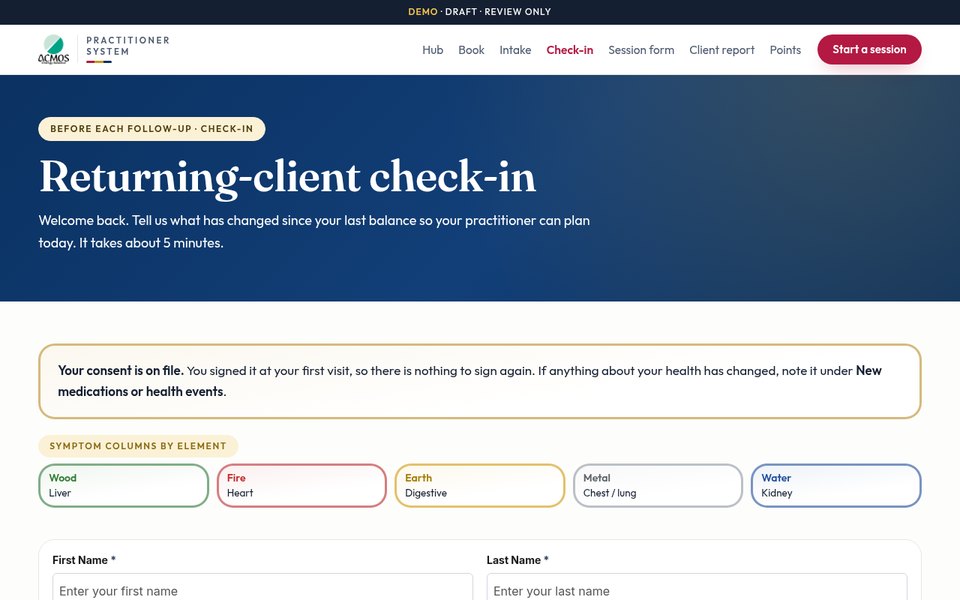
Task: Focus the Last Name input field
Action: click(x=697, y=588)
